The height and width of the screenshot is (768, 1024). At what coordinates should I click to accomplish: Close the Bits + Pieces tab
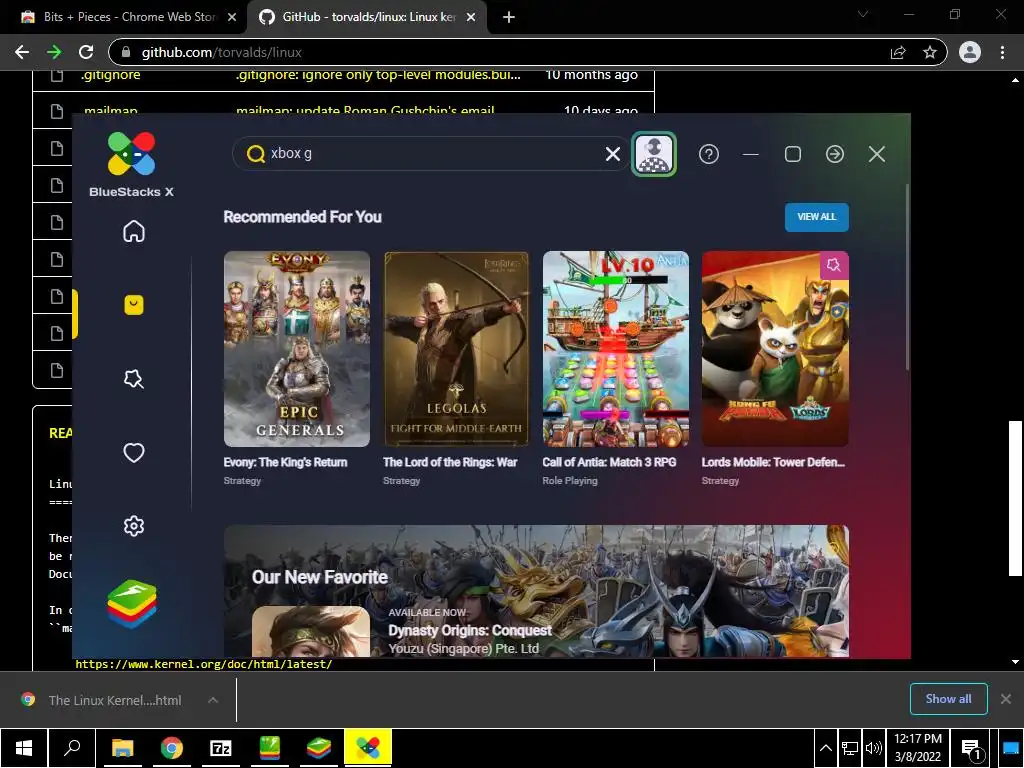[232, 18]
